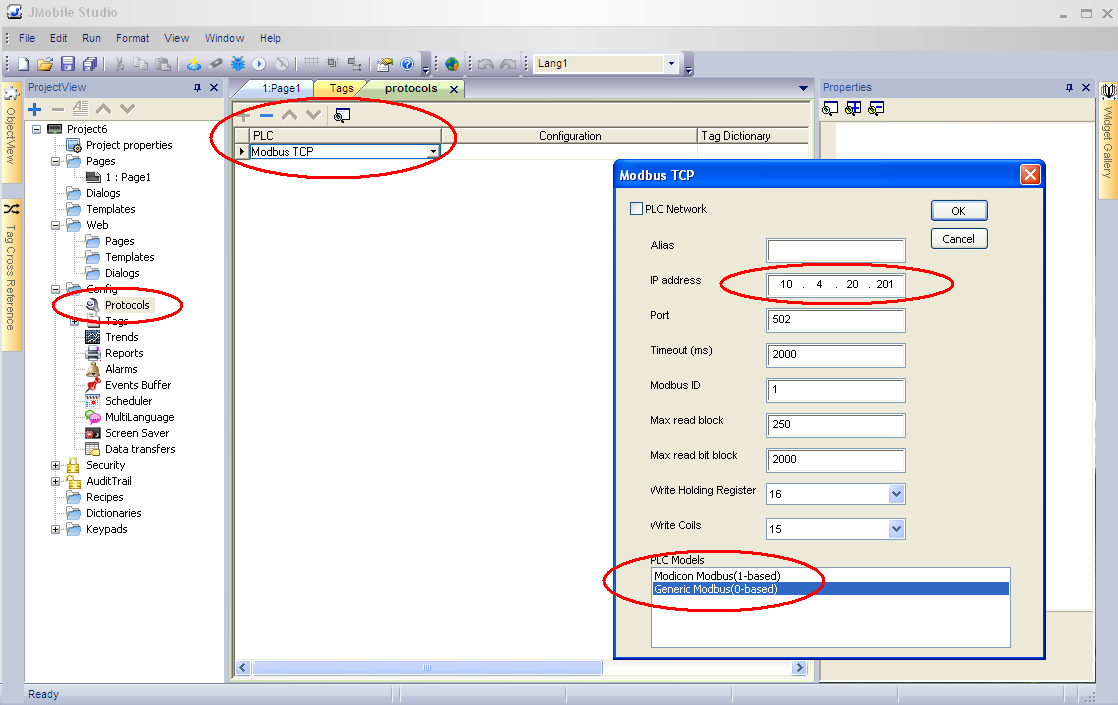
Task: Select Protocols in the project tree
Action: coord(127,305)
